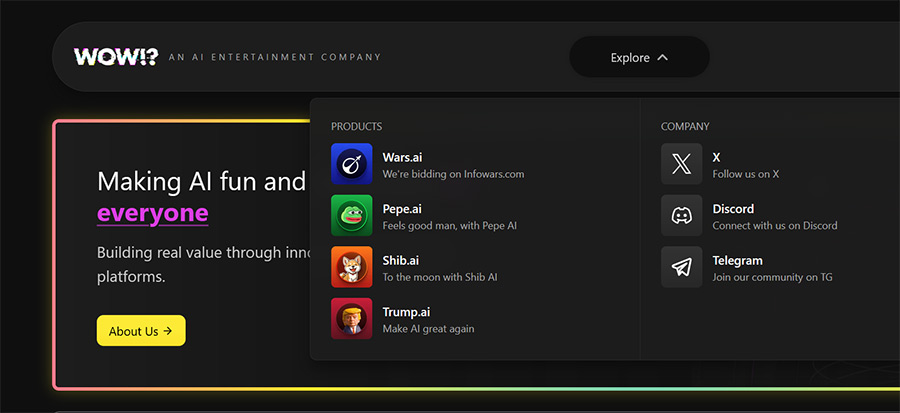Click the Telegram paper-plane icon
900x413 pixels.
coord(681,267)
